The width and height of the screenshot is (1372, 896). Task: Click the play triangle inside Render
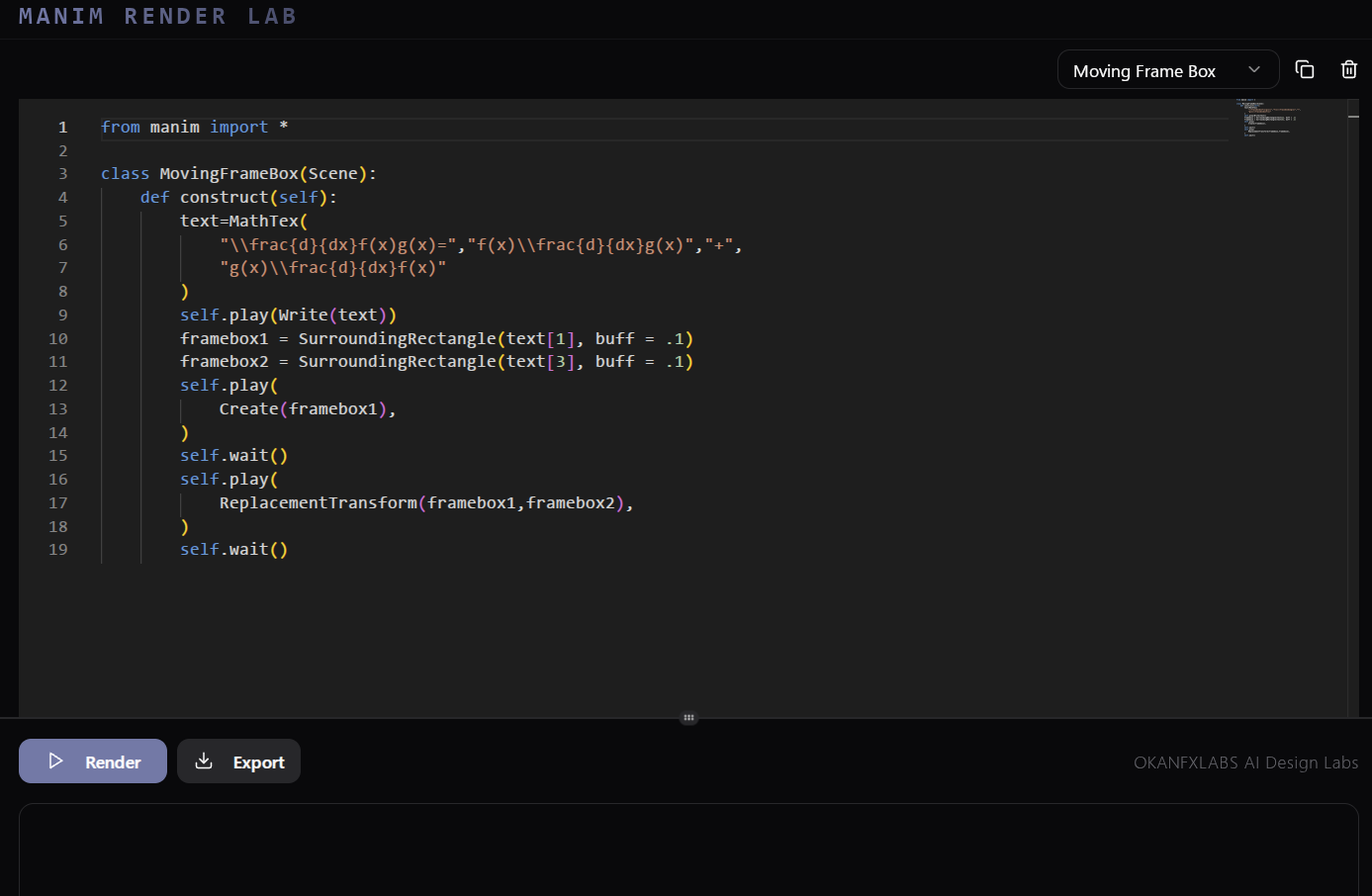tap(56, 762)
